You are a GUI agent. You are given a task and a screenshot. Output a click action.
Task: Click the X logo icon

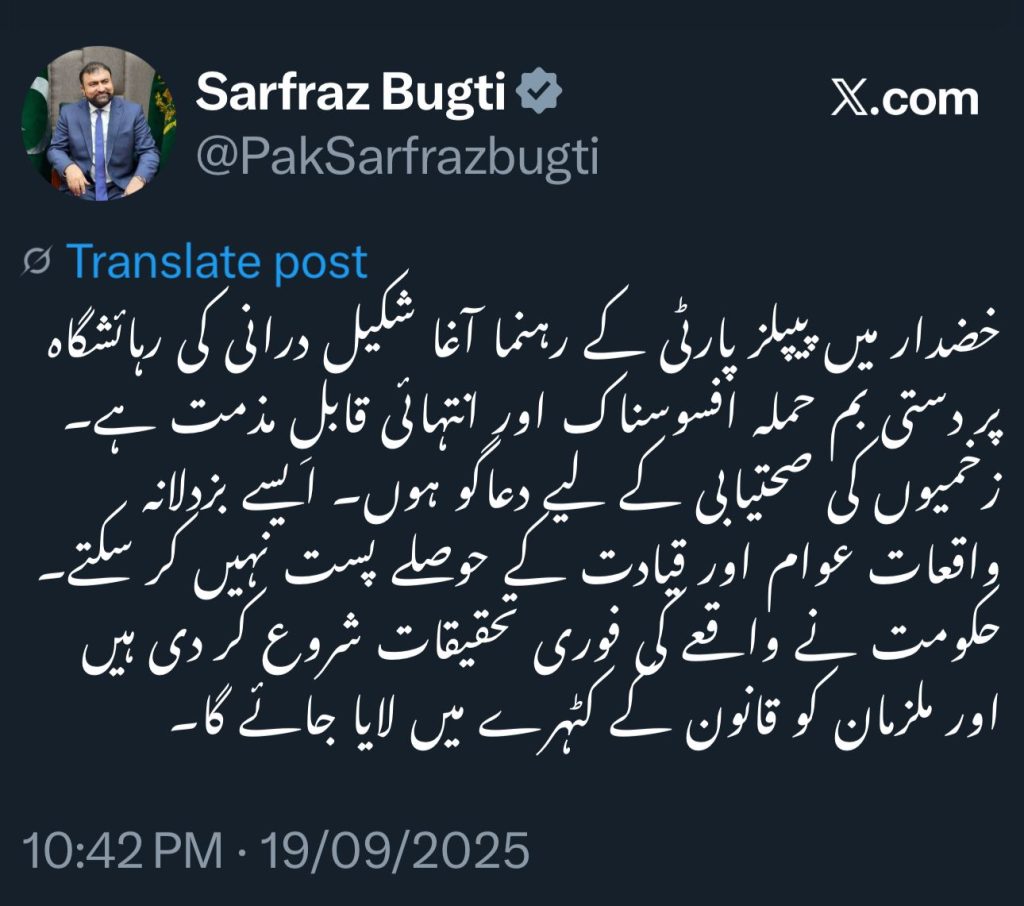click(x=850, y=99)
